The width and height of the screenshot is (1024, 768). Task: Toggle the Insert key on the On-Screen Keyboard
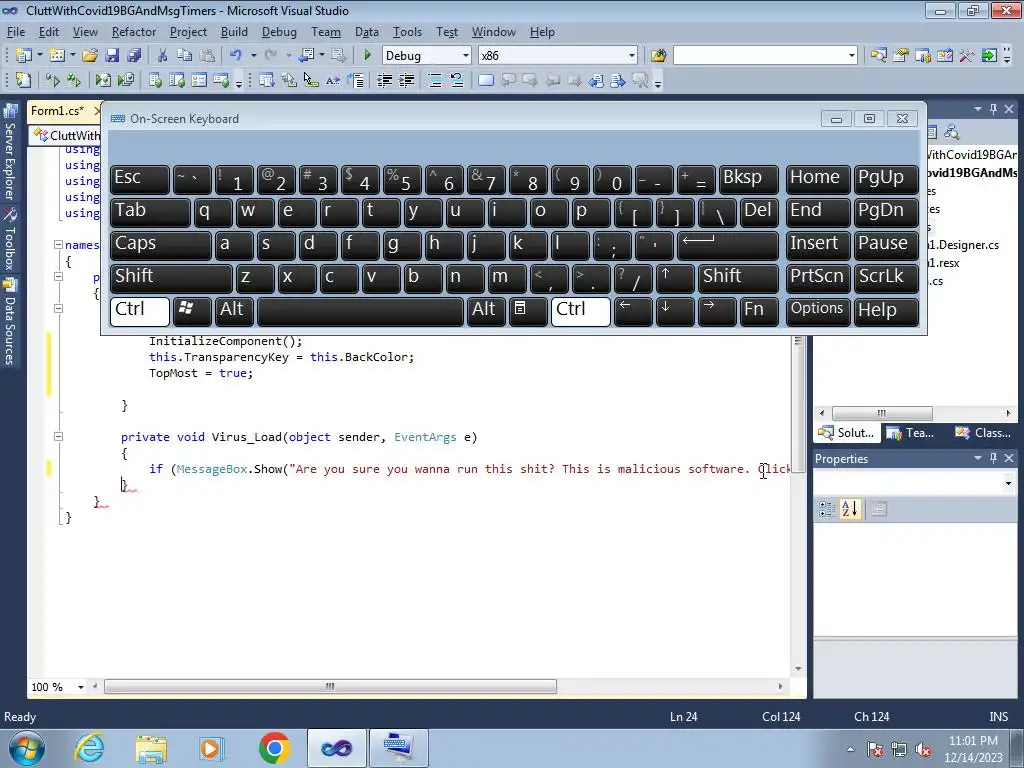818,246
